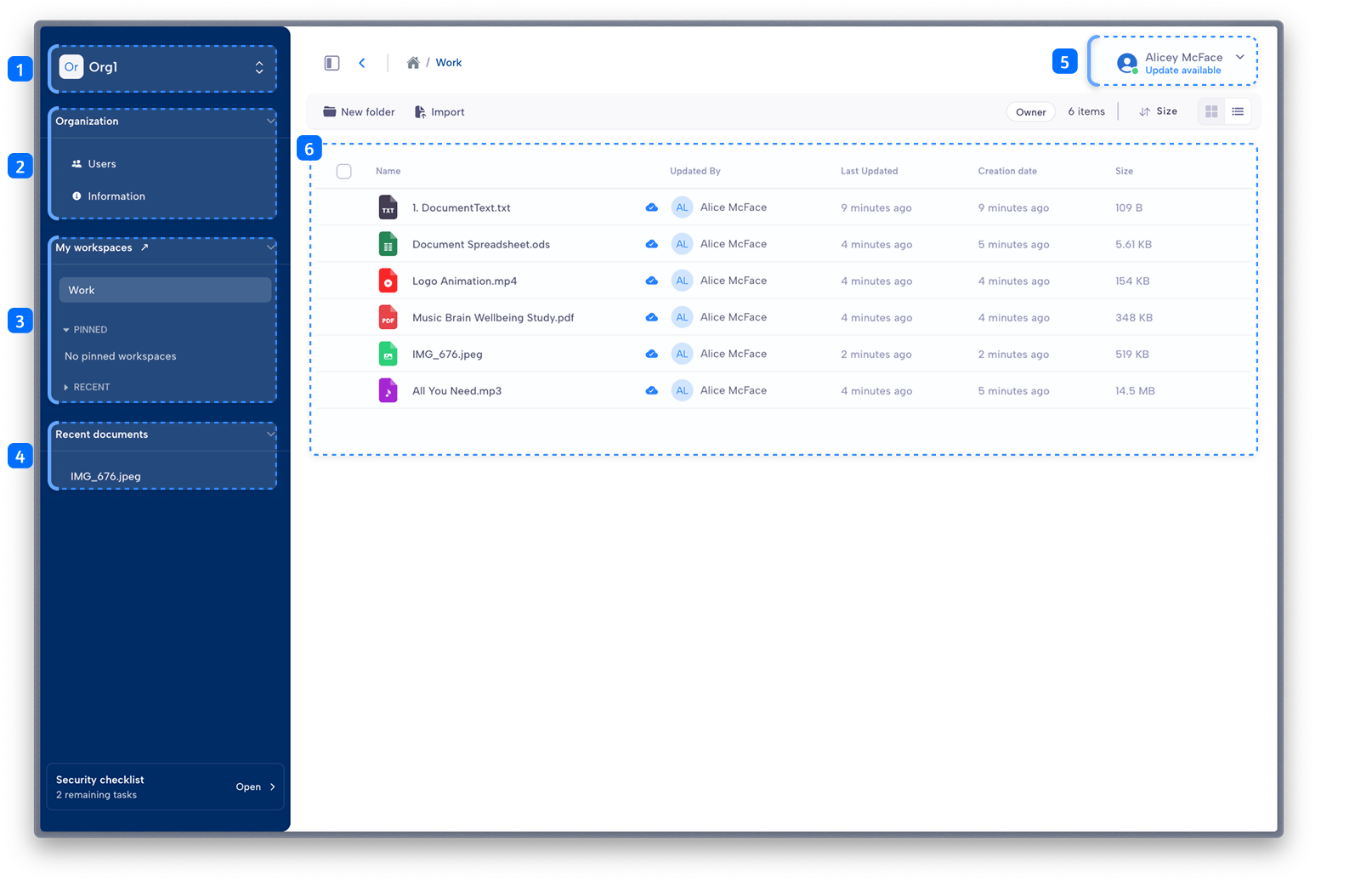Select the Work workspace
The width and height of the screenshot is (1372, 880).
point(165,290)
